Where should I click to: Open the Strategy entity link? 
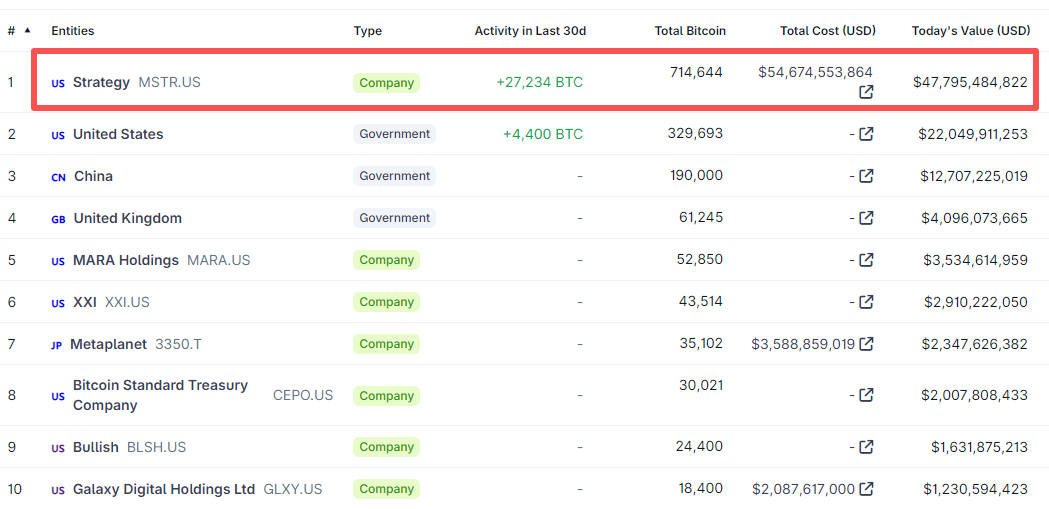click(x=101, y=82)
